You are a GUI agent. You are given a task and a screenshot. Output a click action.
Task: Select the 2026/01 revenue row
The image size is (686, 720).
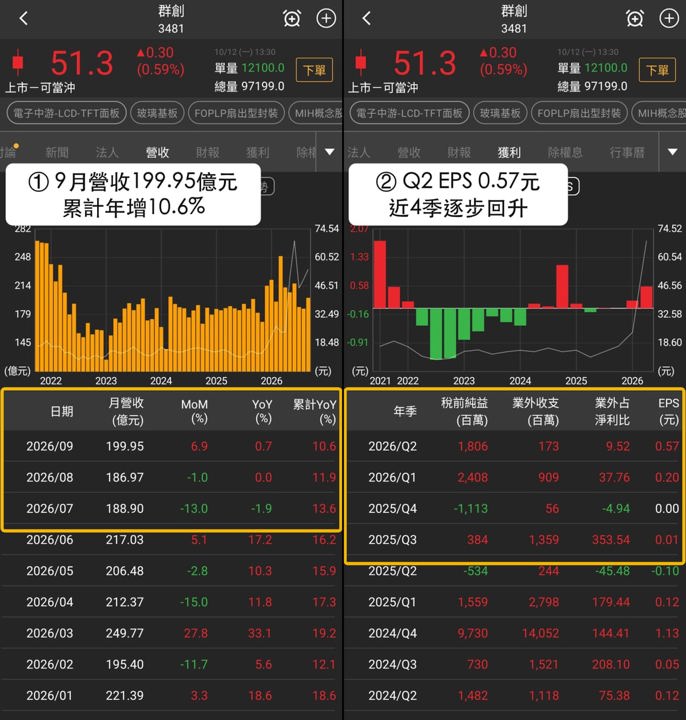171,696
